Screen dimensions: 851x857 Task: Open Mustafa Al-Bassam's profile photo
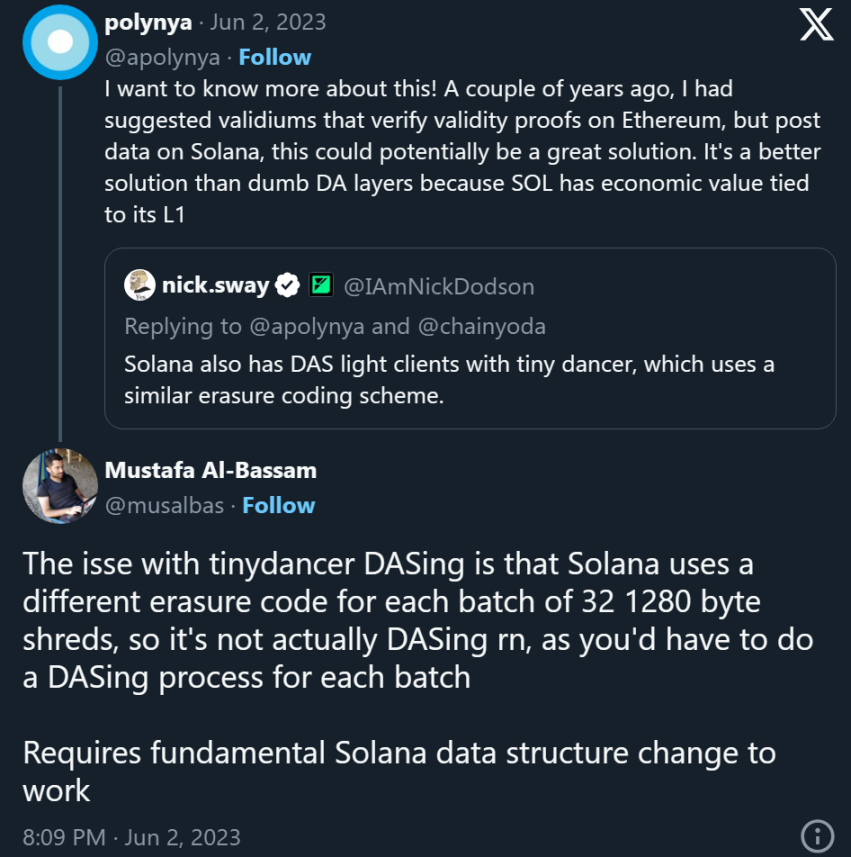pyautogui.click(x=60, y=486)
